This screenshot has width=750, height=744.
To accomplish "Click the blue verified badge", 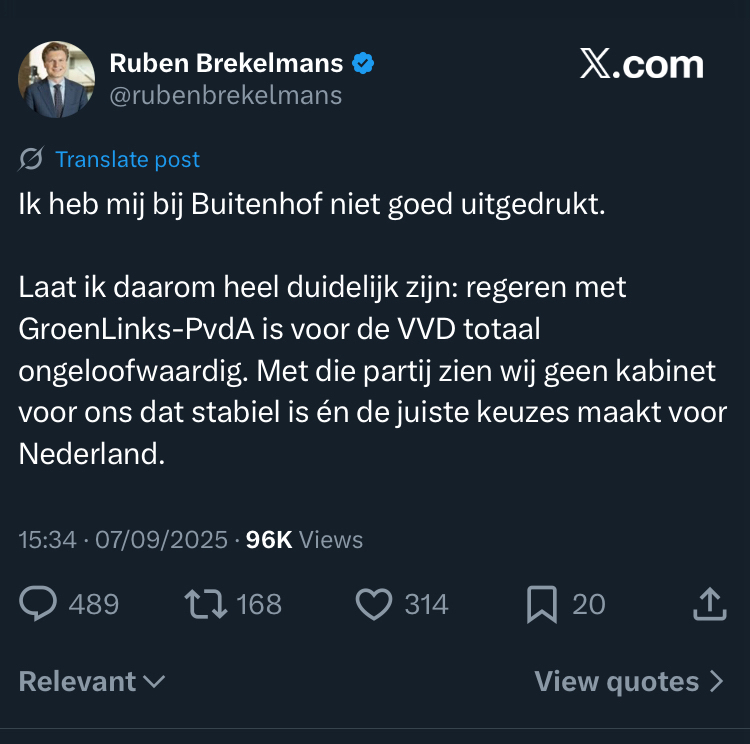I will point(363,64).
